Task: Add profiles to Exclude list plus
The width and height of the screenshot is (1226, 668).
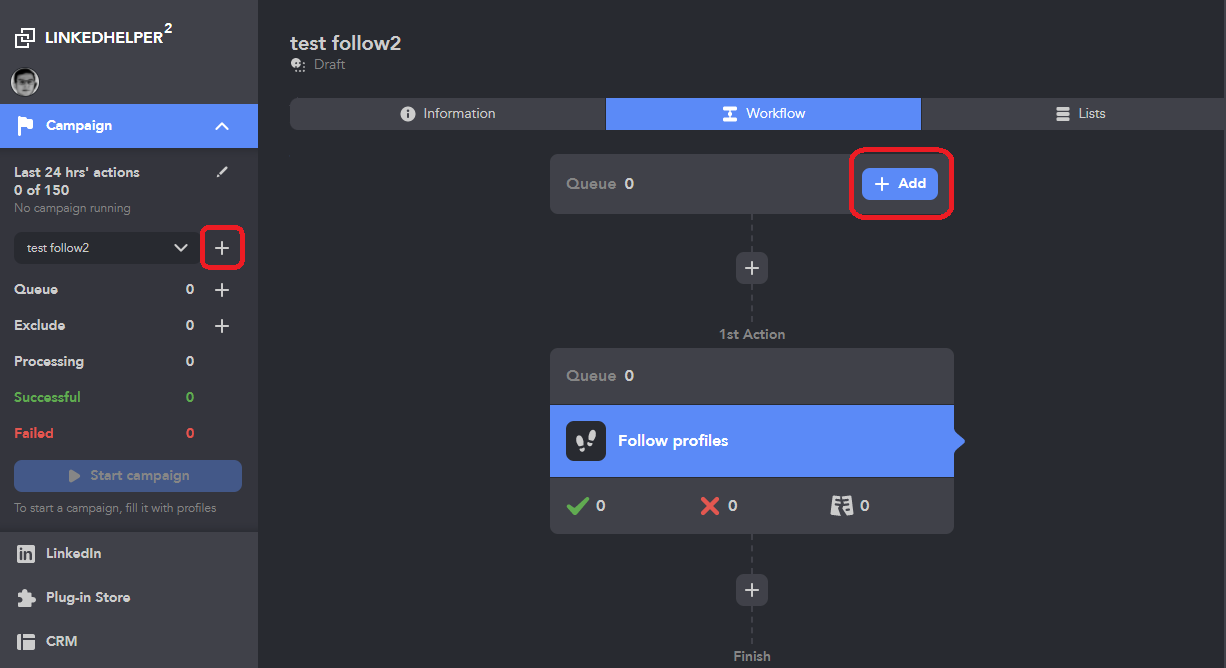Action: 222,326
